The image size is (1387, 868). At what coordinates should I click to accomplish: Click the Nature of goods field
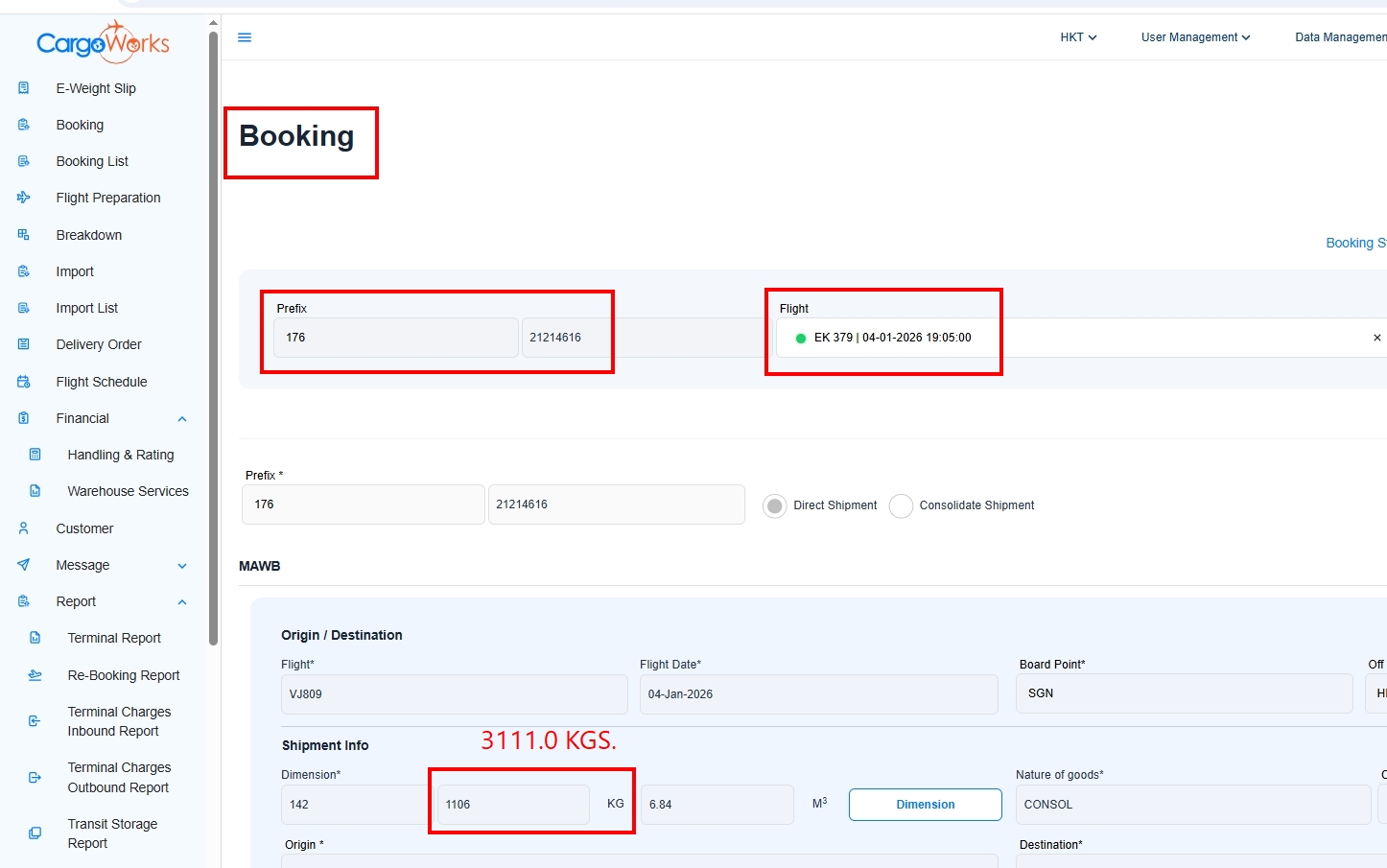coord(1192,805)
